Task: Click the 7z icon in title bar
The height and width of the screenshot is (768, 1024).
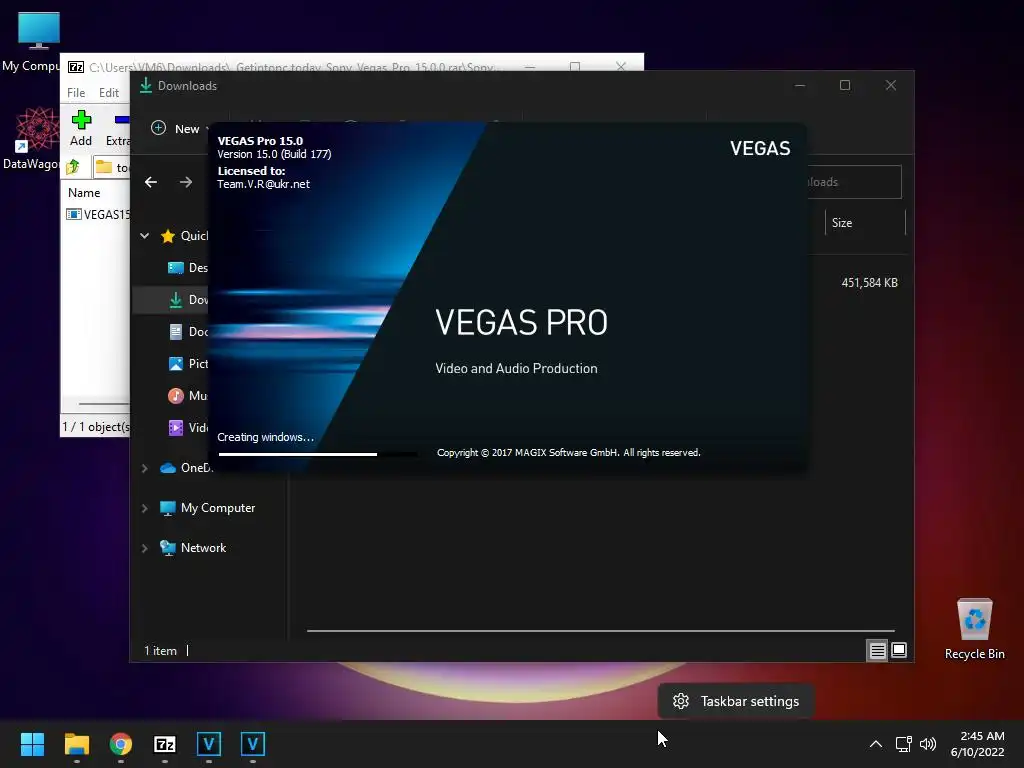Action: click(76, 67)
